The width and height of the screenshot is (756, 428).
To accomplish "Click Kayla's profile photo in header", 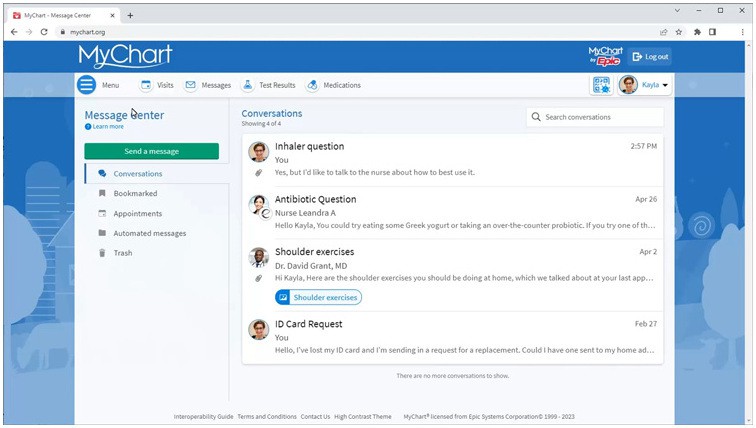I will (x=628, y=85).
